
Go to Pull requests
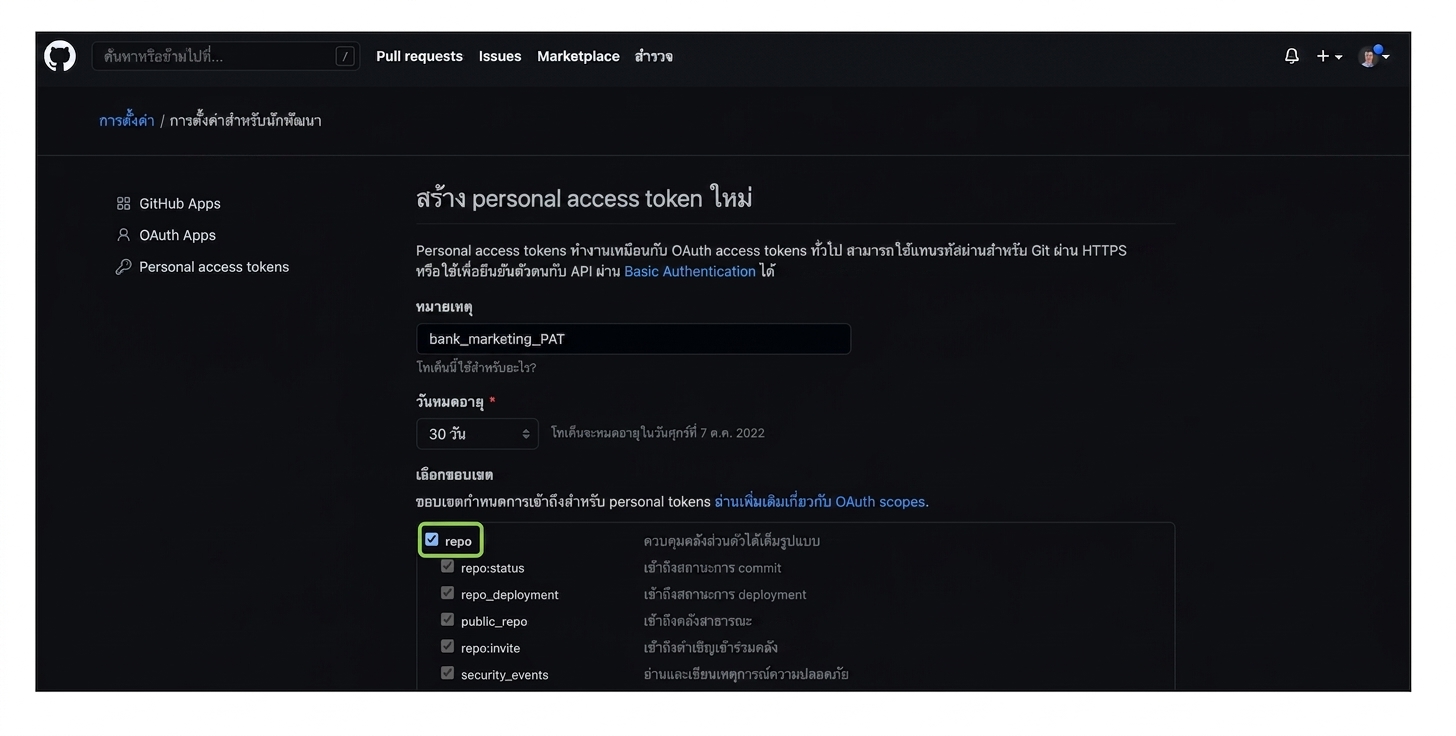coord(419,56)
